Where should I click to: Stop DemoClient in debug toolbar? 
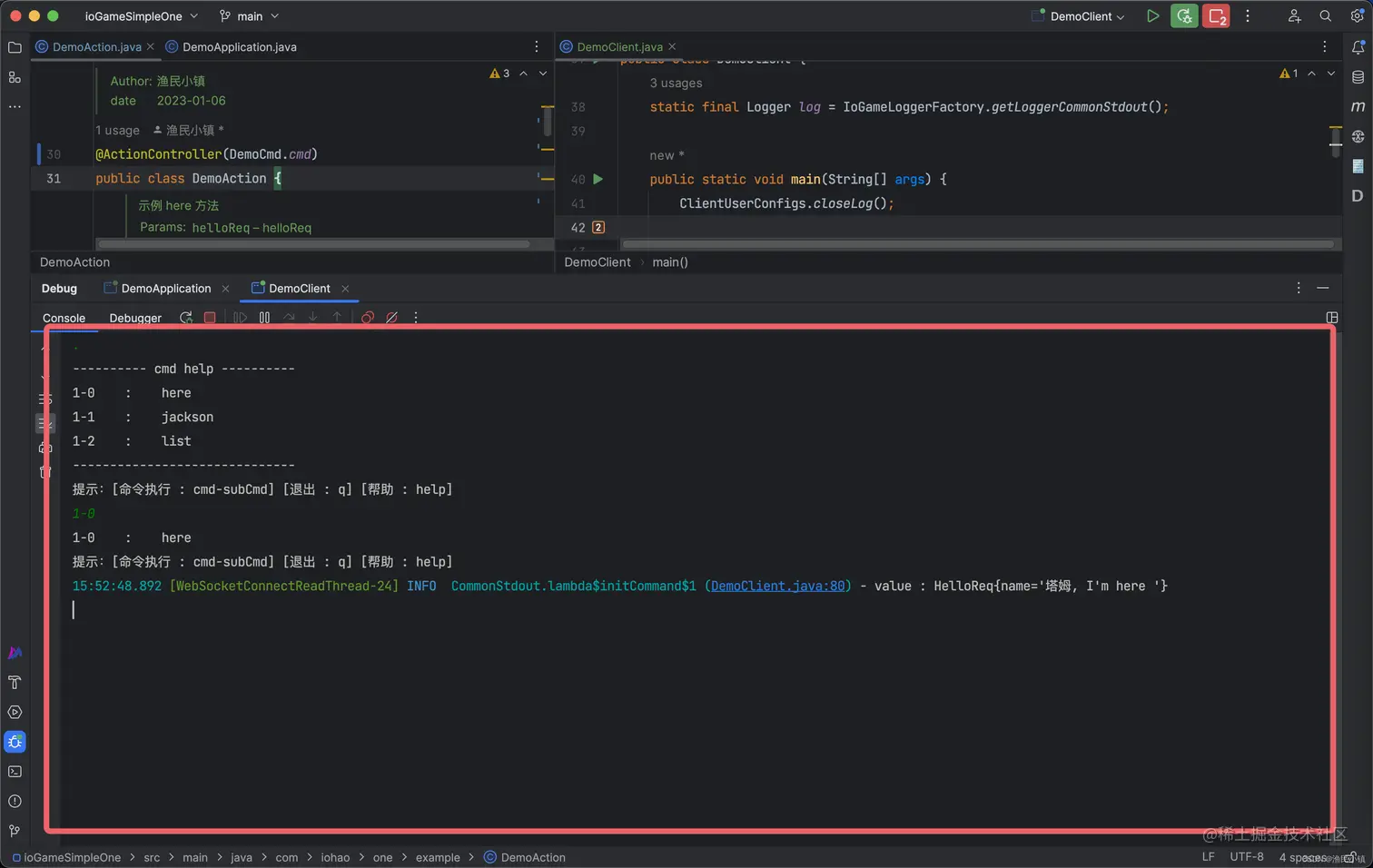click(x=210, y=318)
